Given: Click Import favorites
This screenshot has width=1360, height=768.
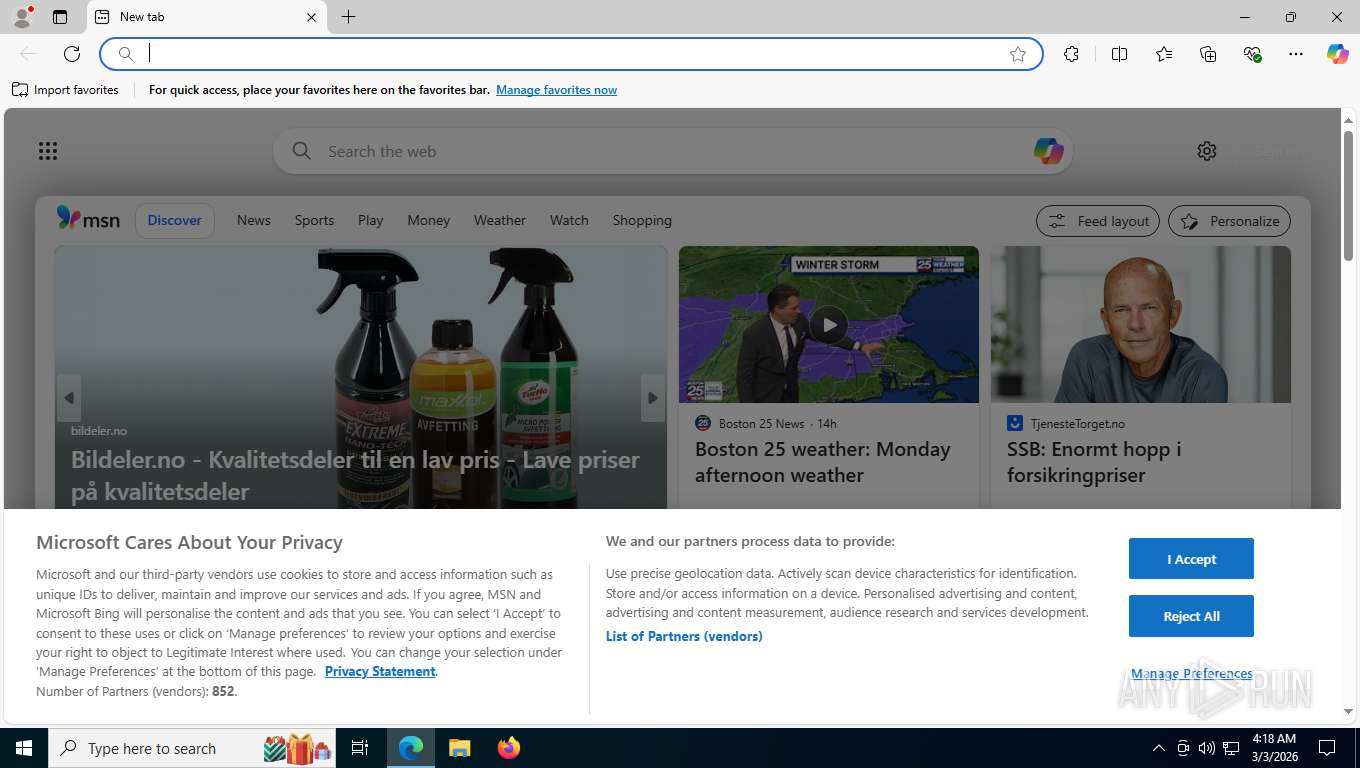Looking at the screenshot, I should point(65,90).
